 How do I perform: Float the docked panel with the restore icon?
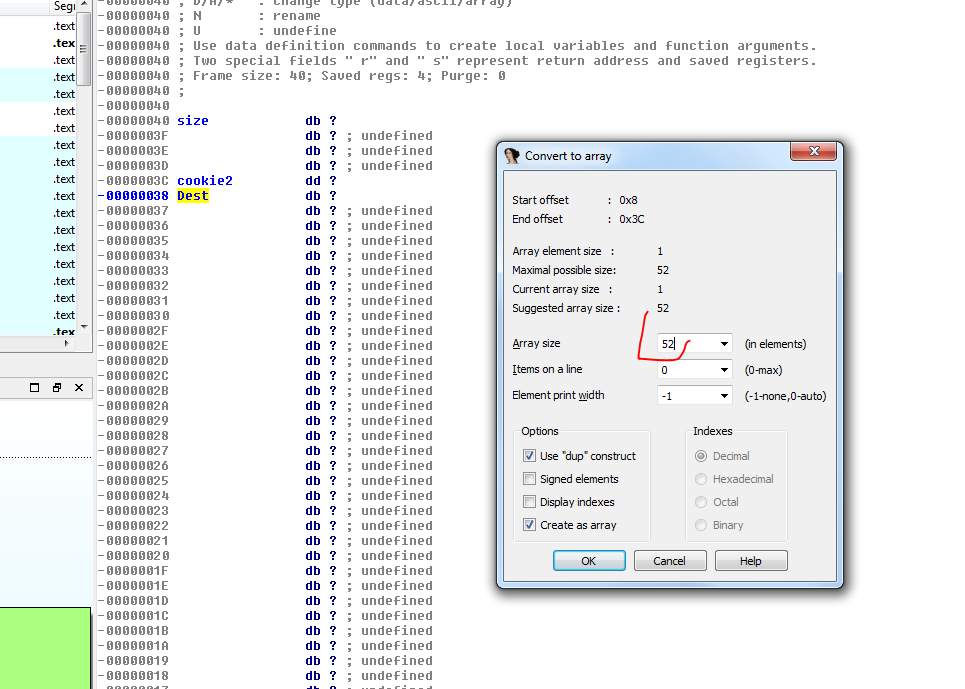point(57,387)
